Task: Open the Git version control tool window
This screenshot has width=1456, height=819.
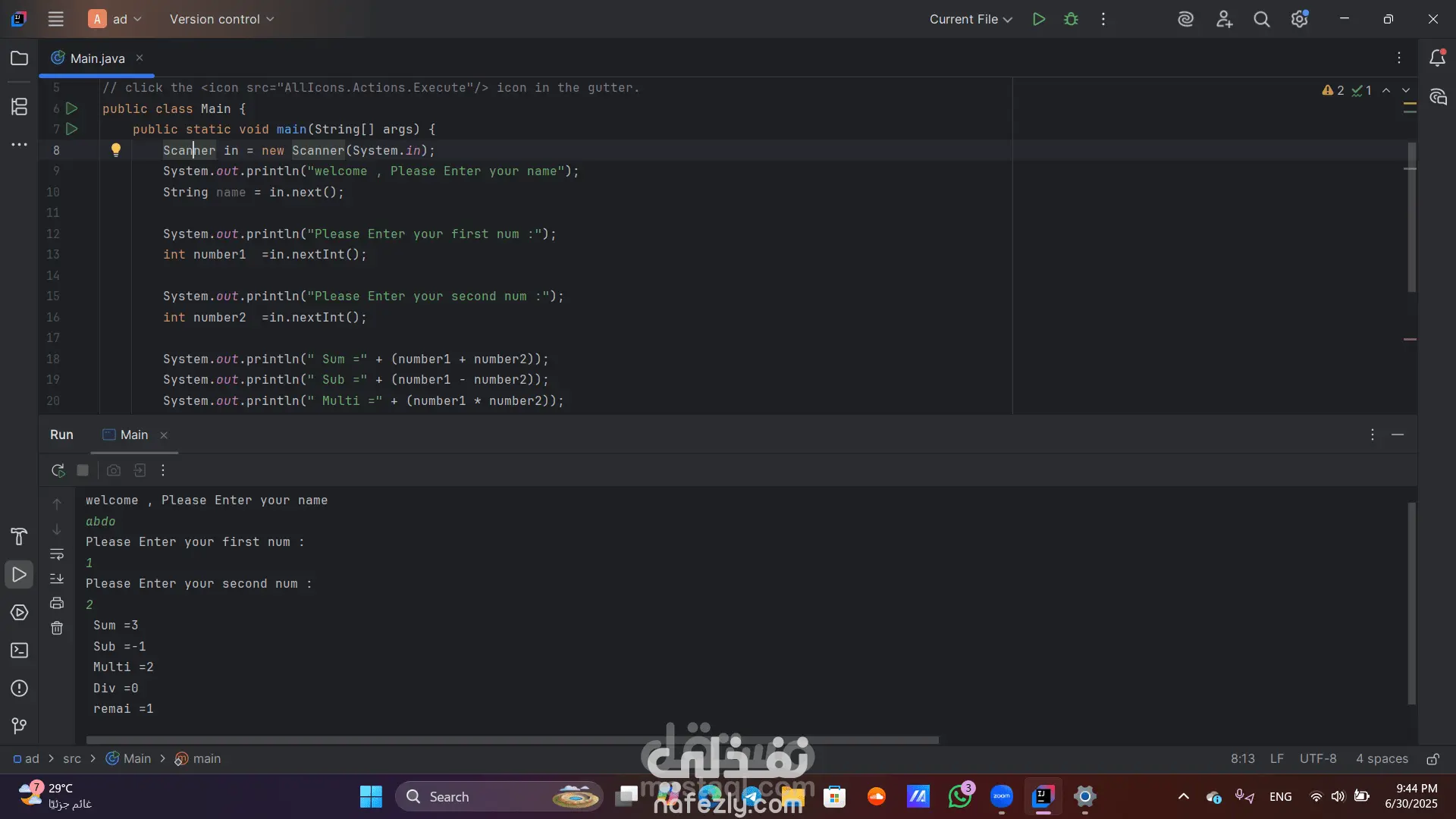Action: 19,726
